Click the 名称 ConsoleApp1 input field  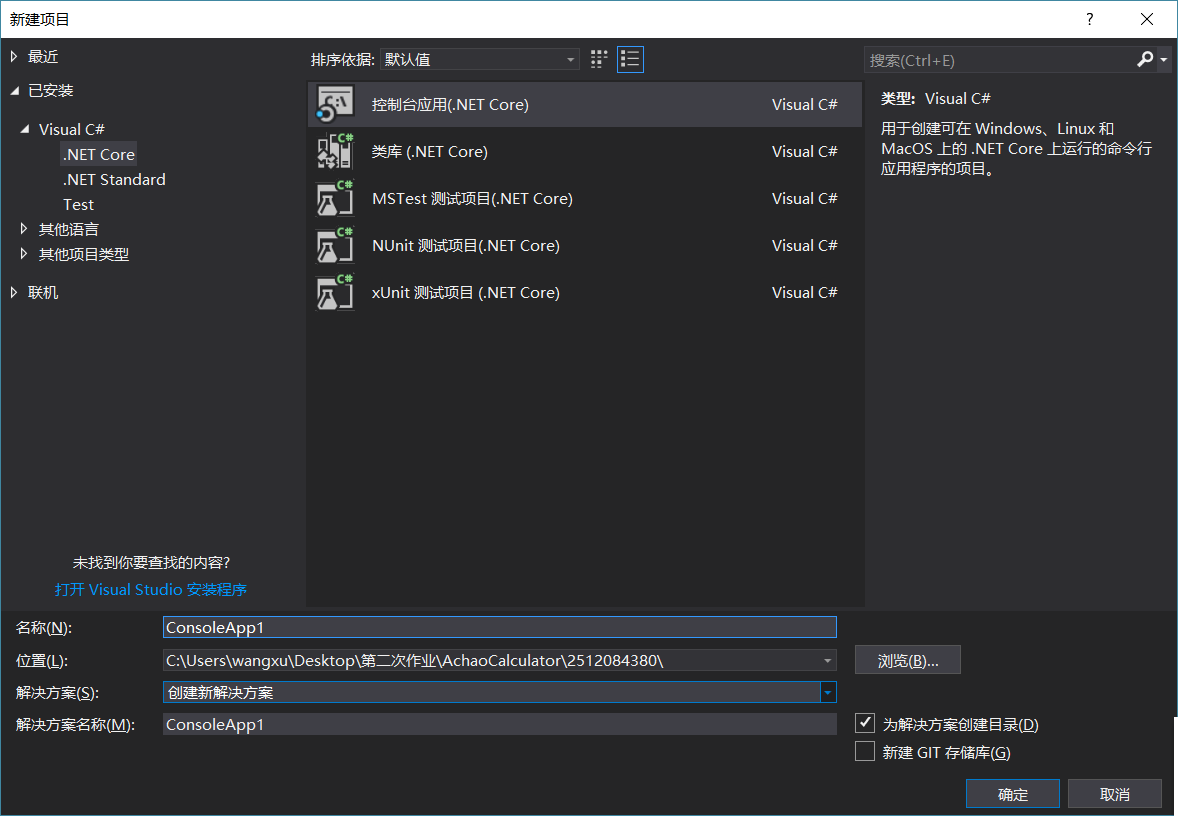(500, 627)
